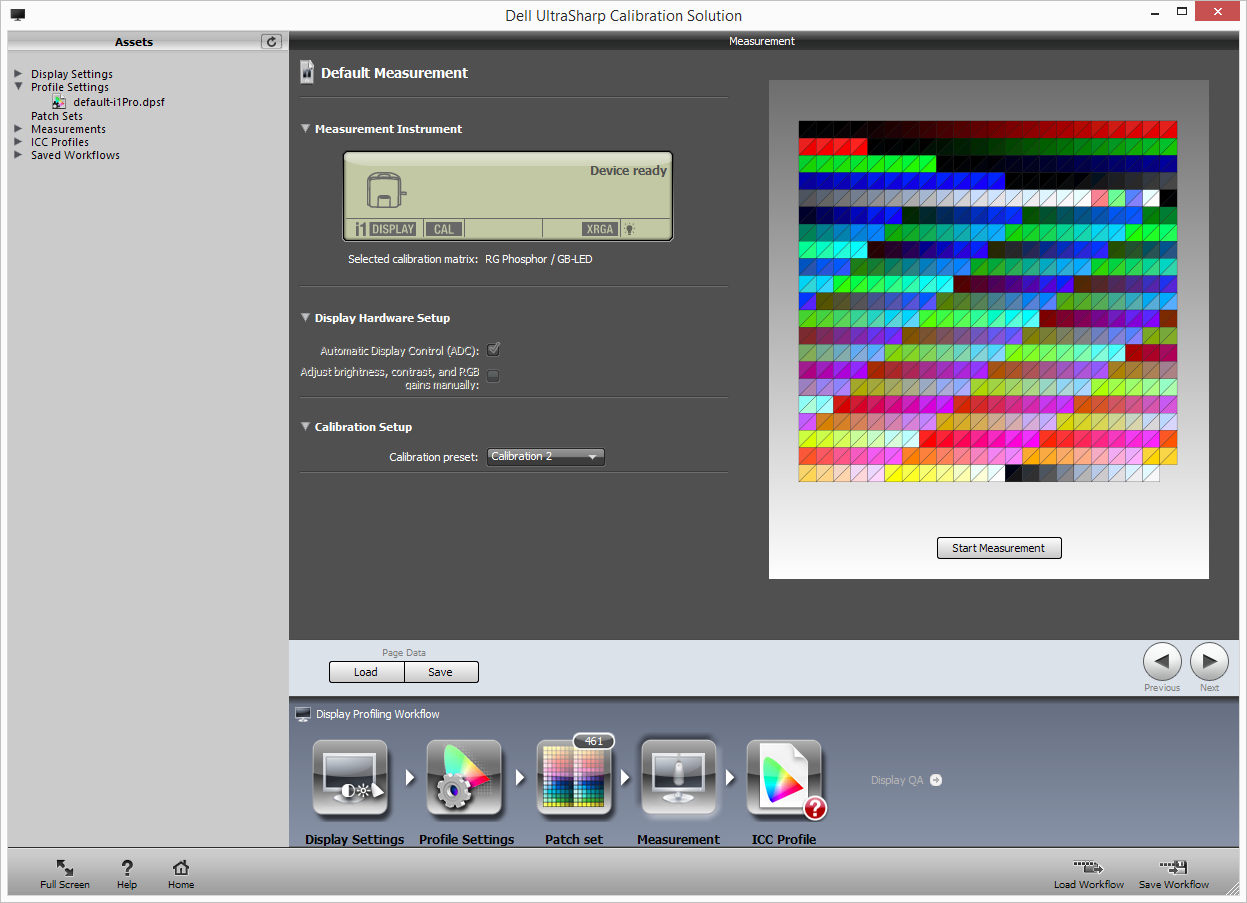Click 'Display QA' label
Viewport: 1247px width, 903px height.
click(x=897, y=780)
